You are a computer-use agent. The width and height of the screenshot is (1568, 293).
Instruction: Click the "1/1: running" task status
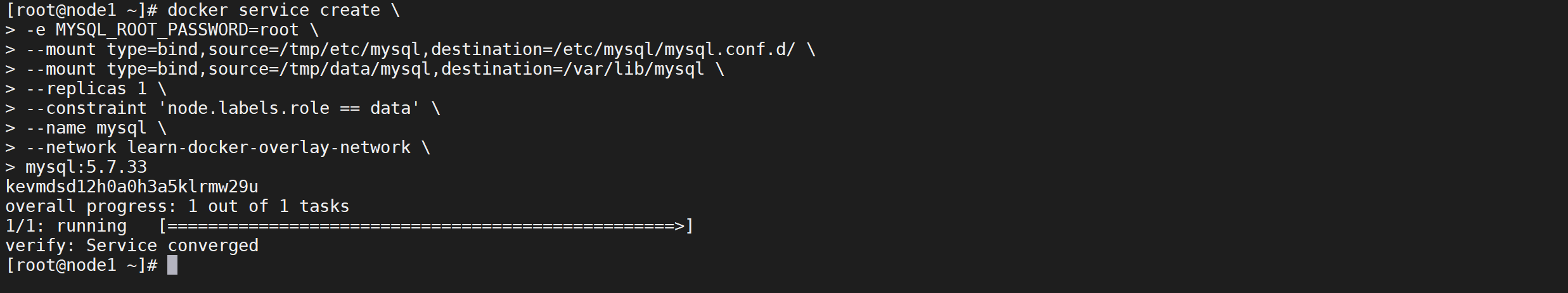pos(66,226)
